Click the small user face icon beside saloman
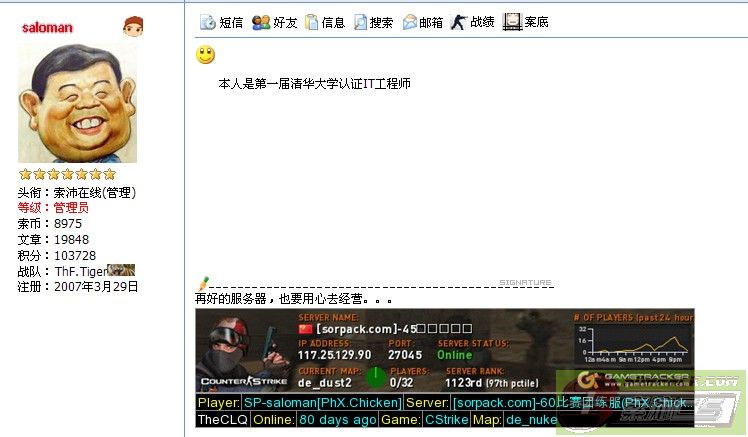 click(x=133, y=26)
